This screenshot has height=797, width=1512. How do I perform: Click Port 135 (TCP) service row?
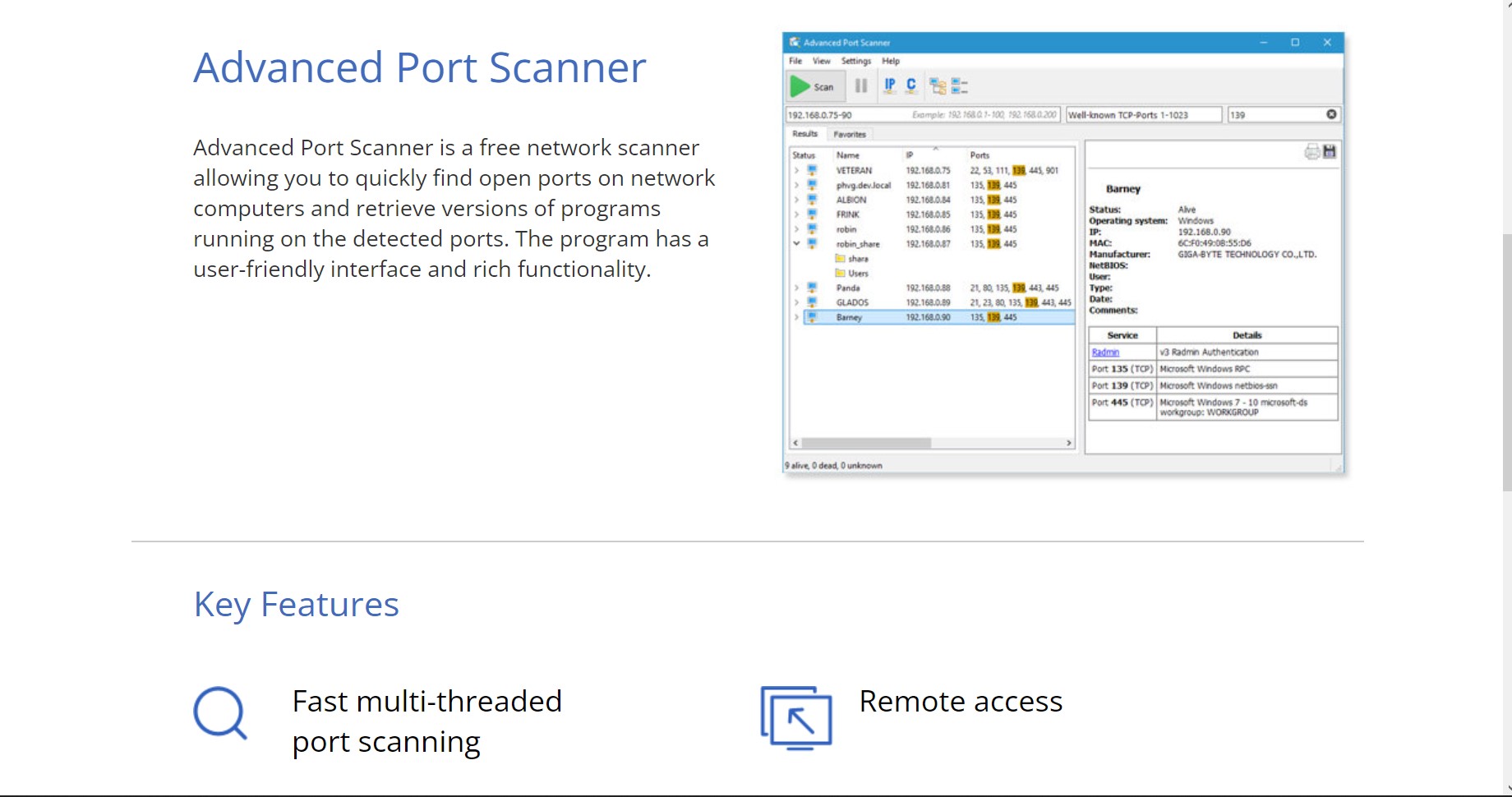pyautogui.click(x=1213, y=369)
